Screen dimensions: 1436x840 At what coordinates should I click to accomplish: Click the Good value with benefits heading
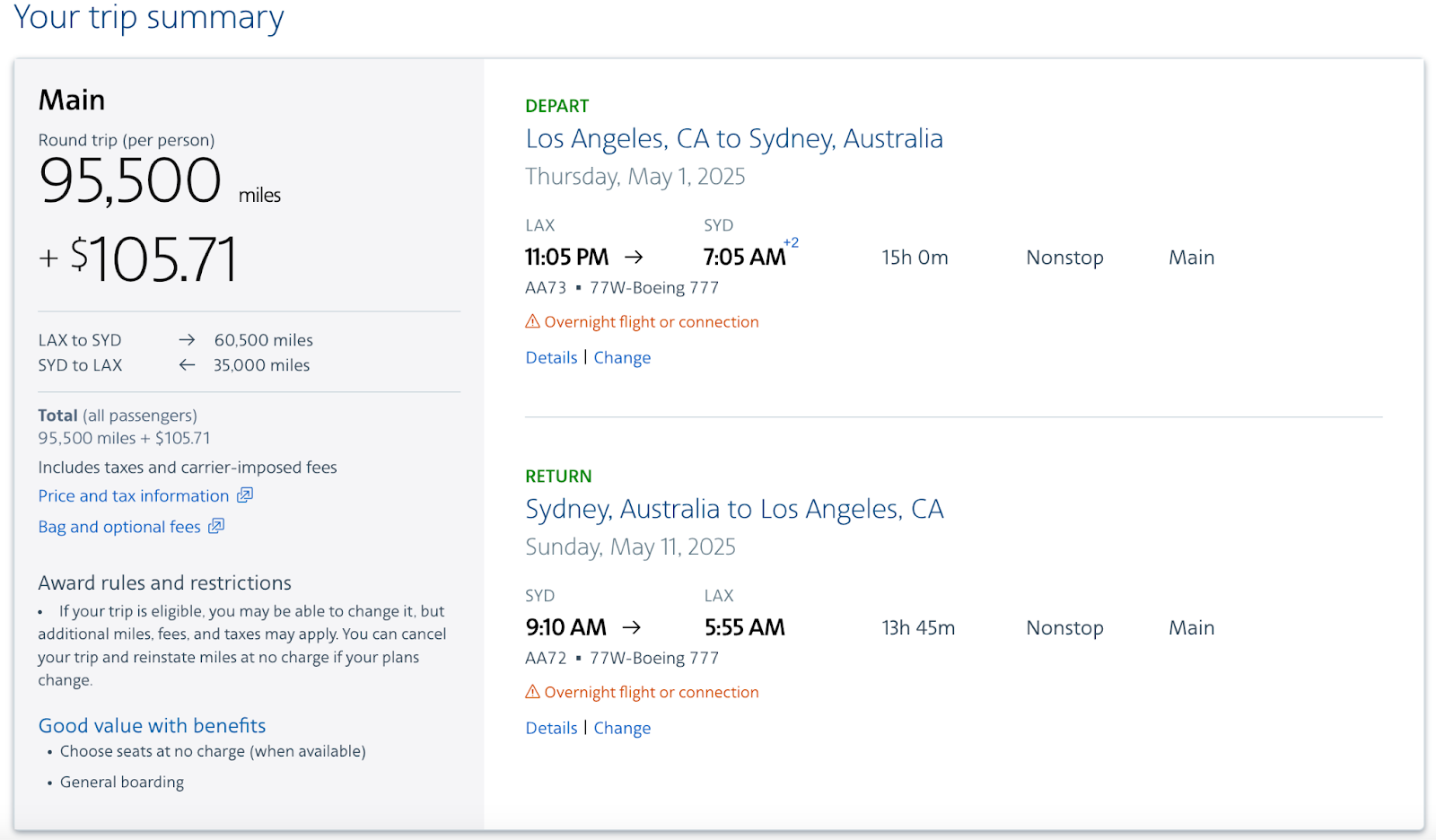pos(152,725)
